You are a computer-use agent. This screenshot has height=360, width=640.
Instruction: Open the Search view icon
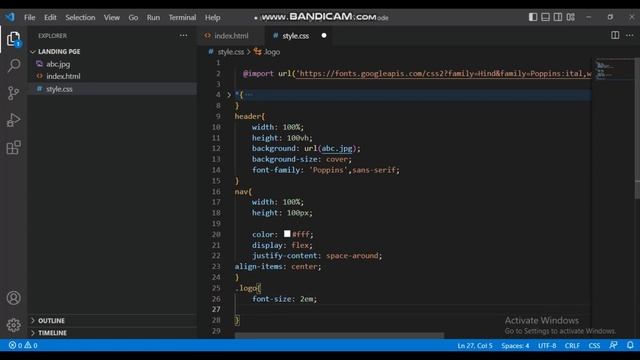click(x=13, y=65)
